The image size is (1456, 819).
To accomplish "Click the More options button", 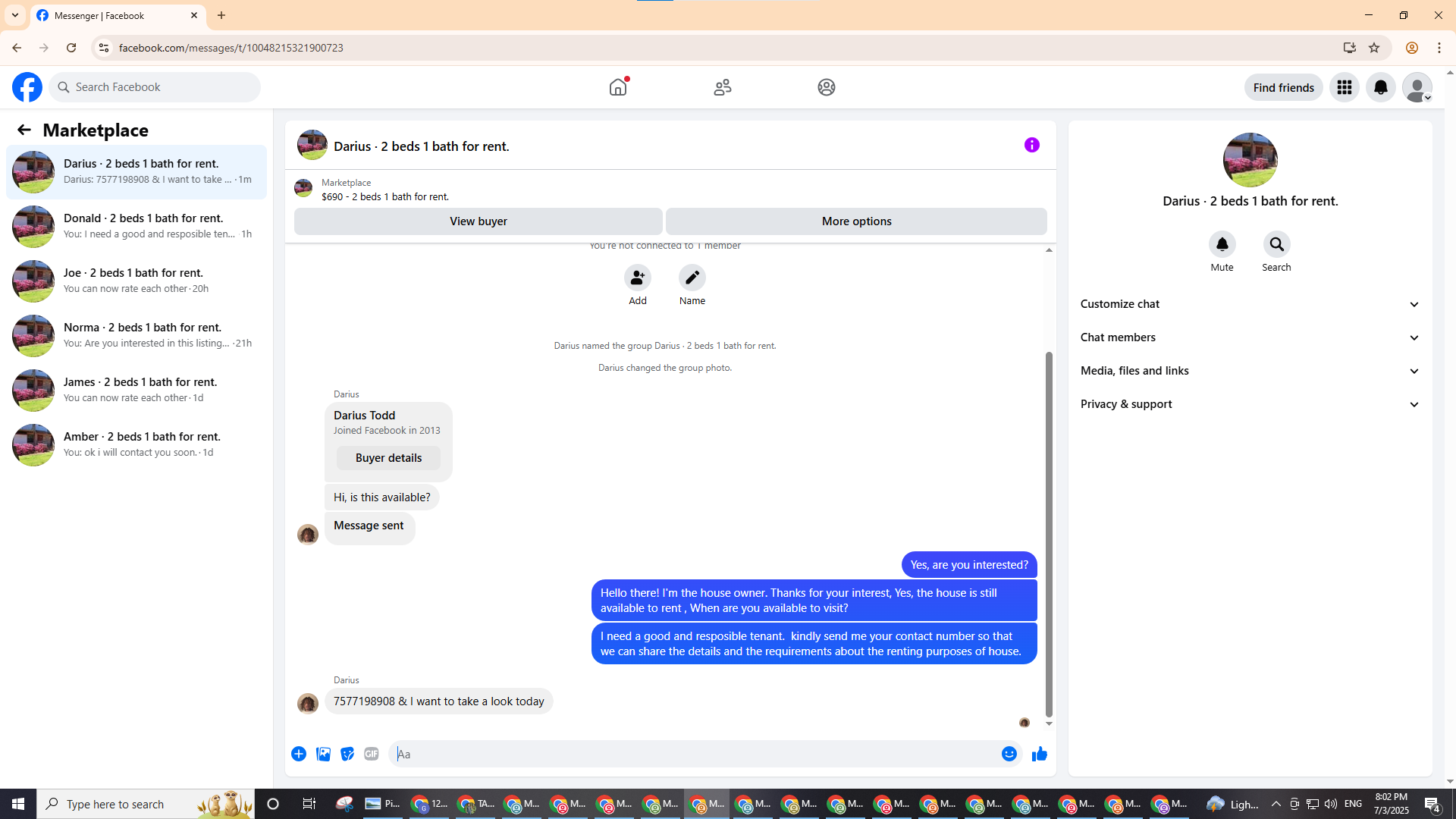I will (856, 221).
